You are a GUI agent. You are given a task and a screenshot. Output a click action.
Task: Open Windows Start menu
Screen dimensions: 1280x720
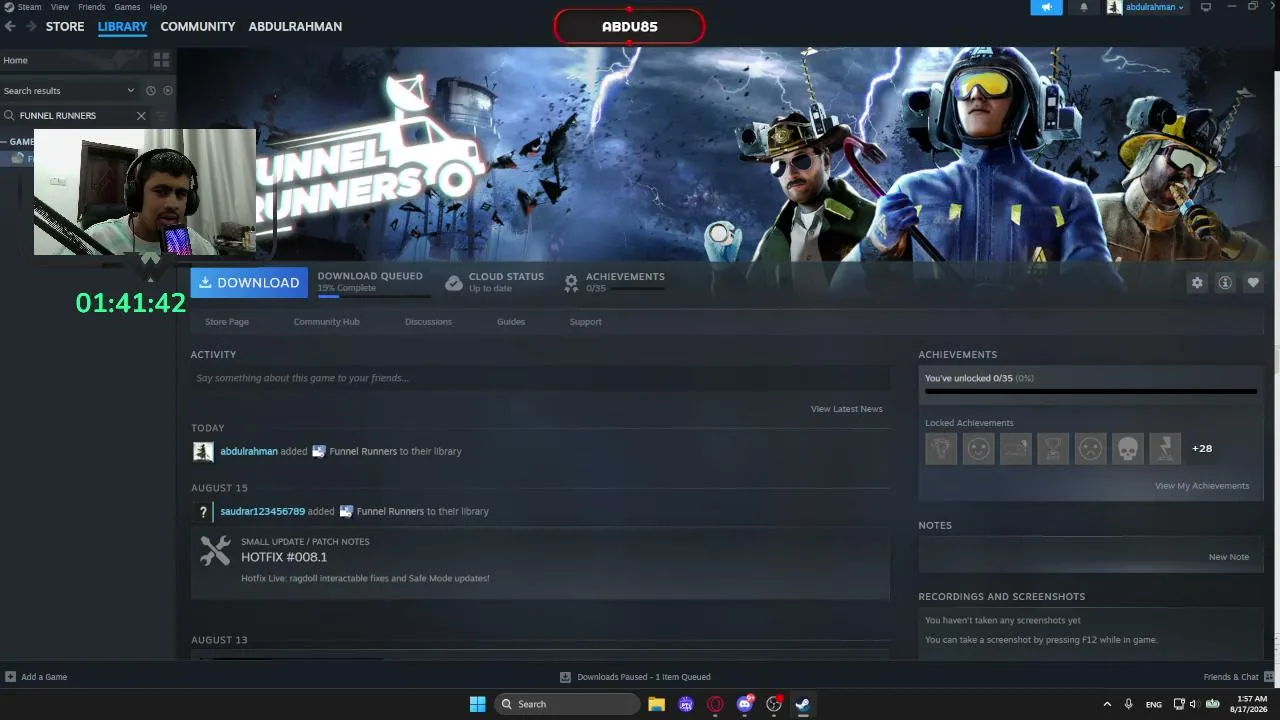pyautogui.click(x=478, y=704)
